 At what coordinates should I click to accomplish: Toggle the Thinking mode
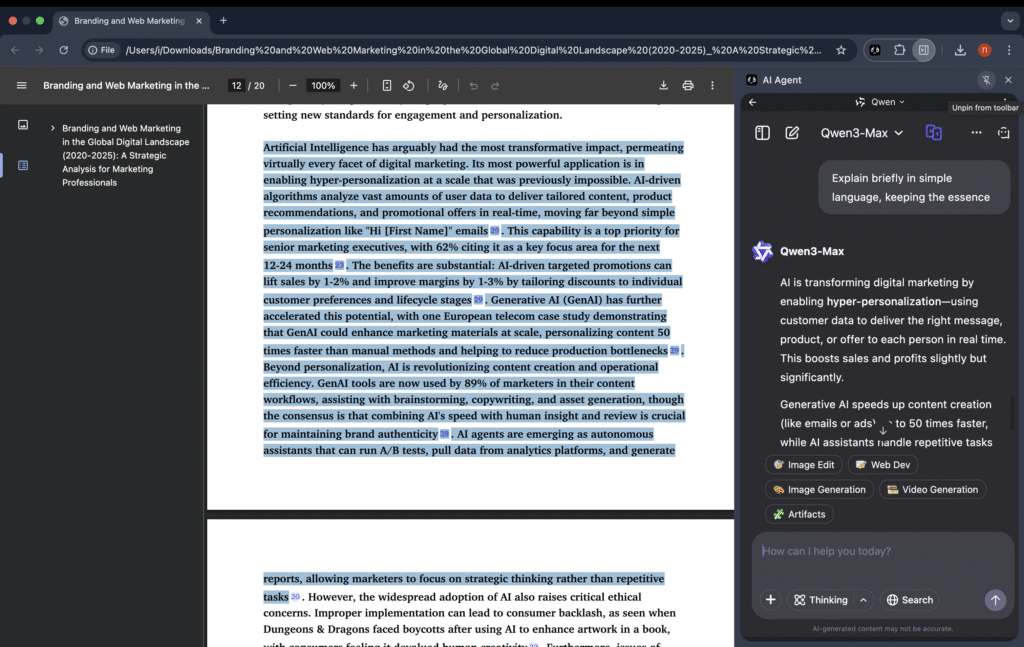coord(821,600)
